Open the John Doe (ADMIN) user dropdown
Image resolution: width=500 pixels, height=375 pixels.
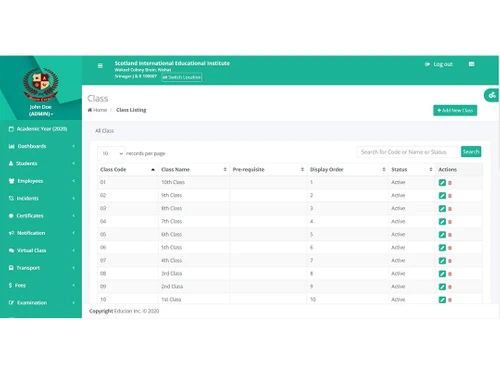pos(41,110)
